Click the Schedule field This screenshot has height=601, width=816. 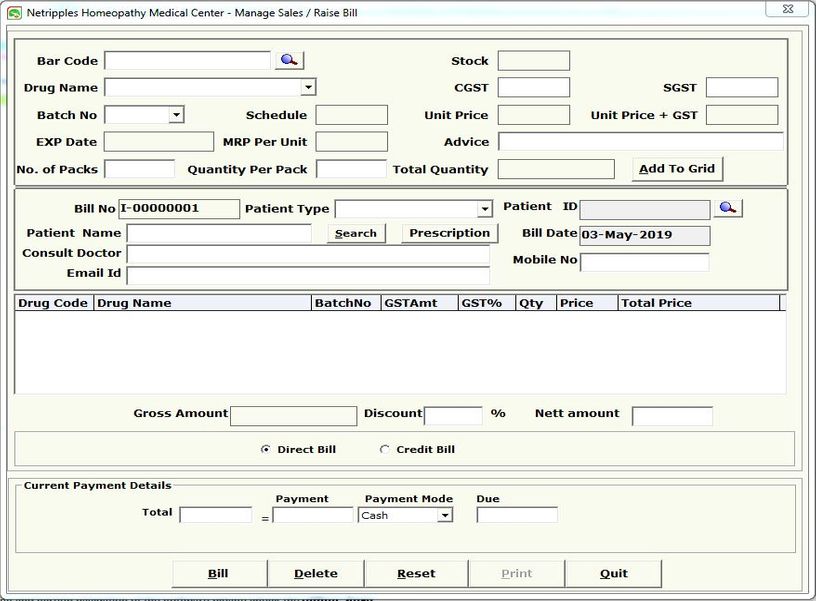(351, 114)
